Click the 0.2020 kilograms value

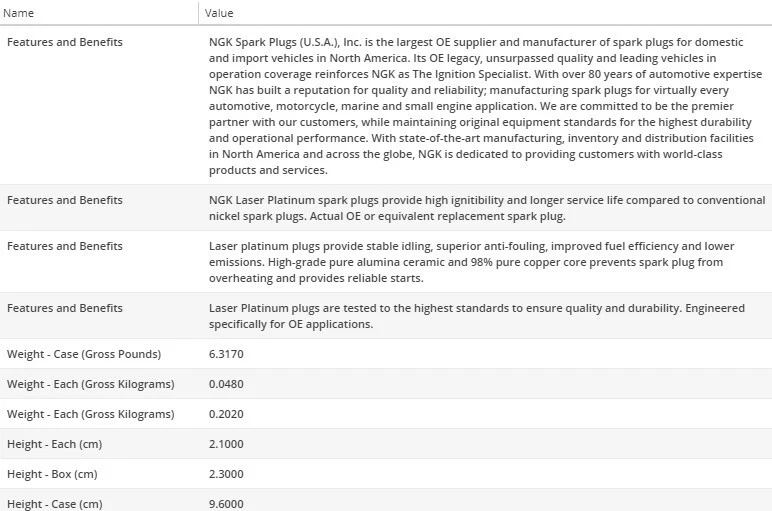(226, 414)
